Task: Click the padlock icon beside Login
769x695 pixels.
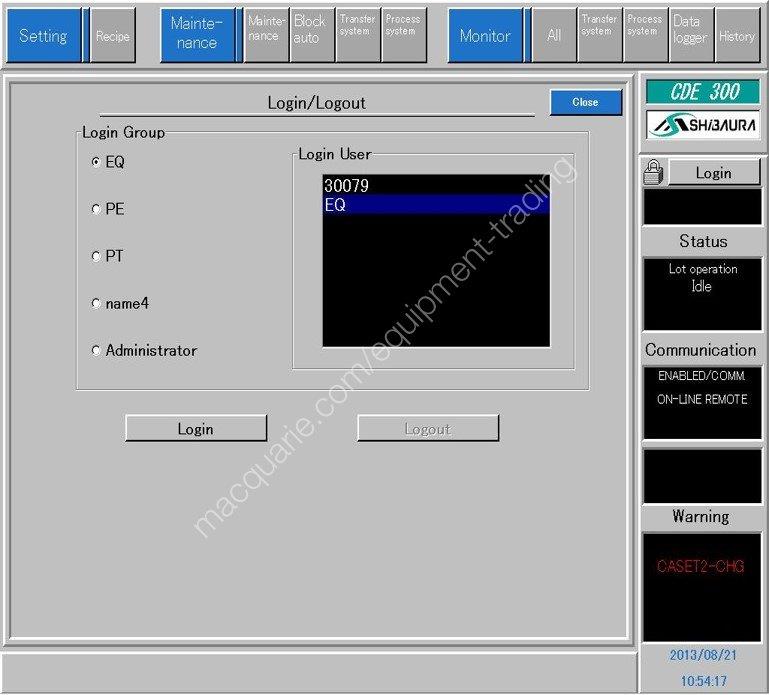Action: pyautogui.click(x=653, y=173)
